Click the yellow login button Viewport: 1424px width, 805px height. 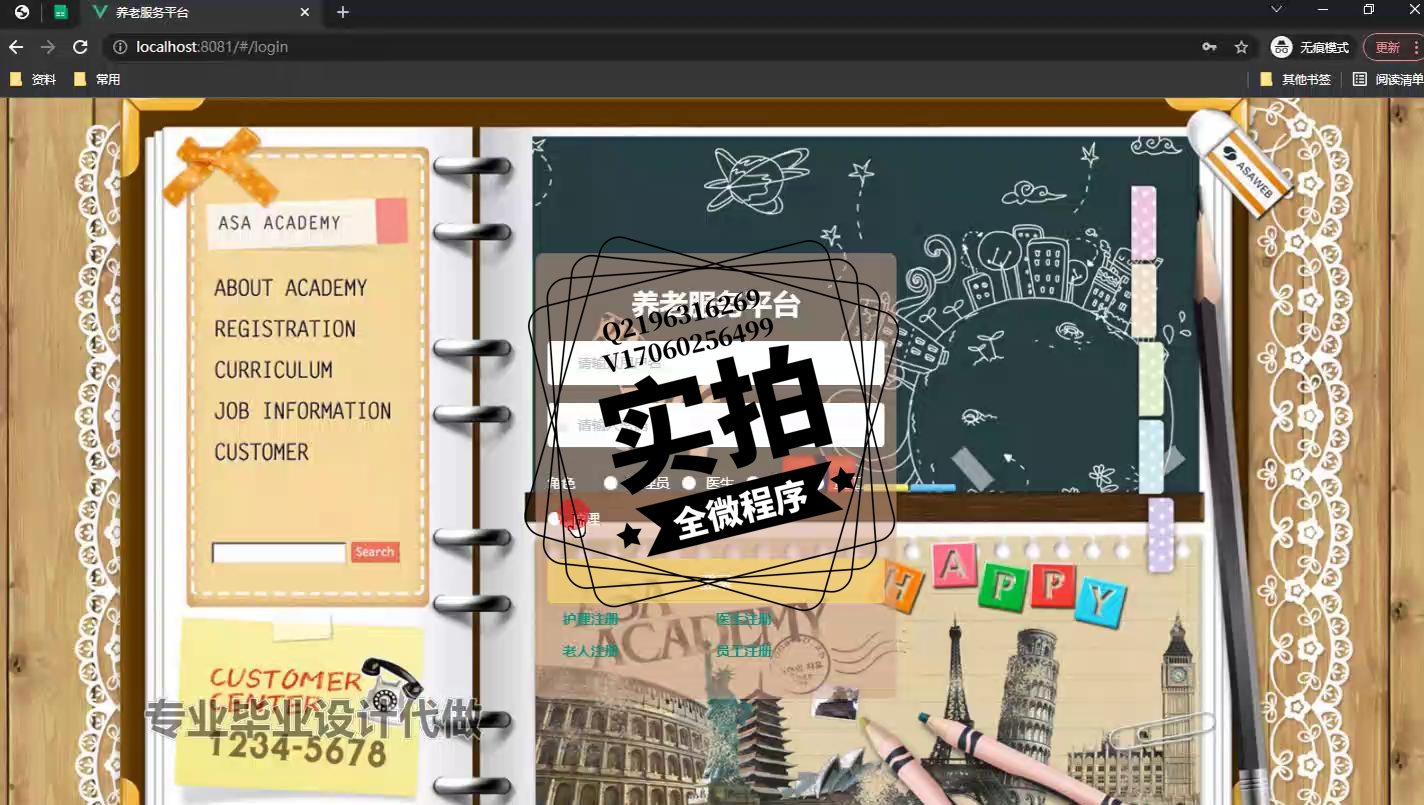pos(716,581)
